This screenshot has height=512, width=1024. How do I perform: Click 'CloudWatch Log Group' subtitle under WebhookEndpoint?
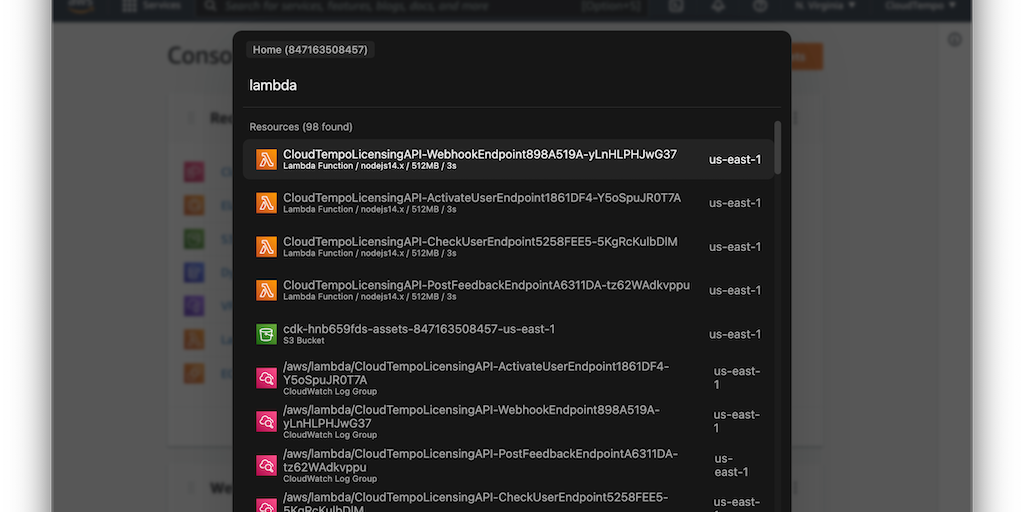pyautogui.click(x=330, y=435)
